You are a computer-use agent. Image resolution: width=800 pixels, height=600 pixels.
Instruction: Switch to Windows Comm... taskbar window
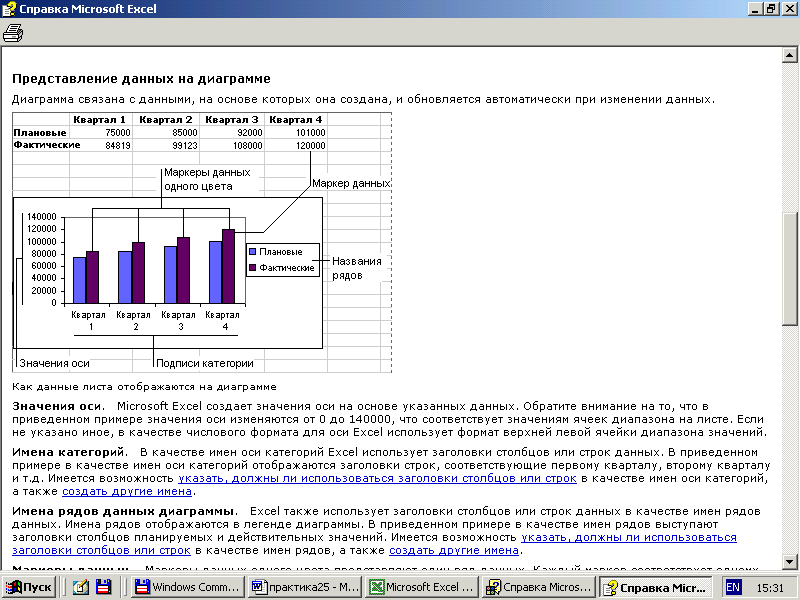click(x=187, y=587)
